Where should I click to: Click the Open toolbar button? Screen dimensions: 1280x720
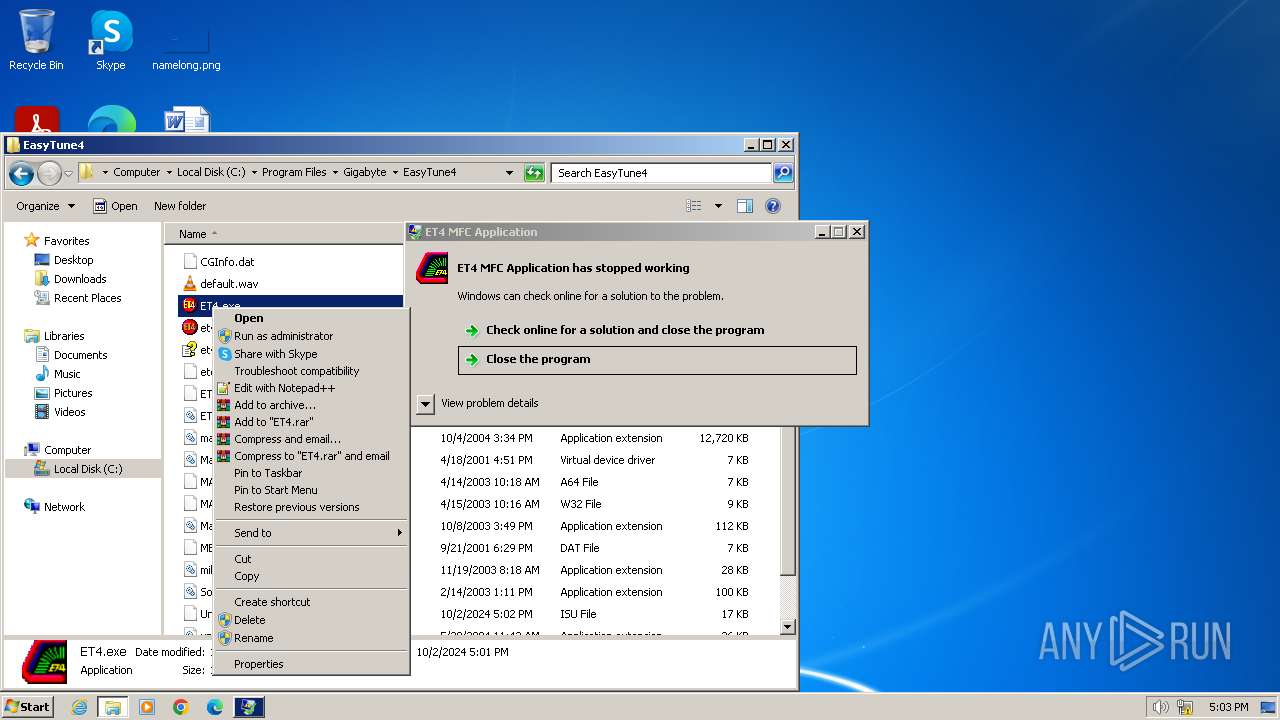coord(115,206)
